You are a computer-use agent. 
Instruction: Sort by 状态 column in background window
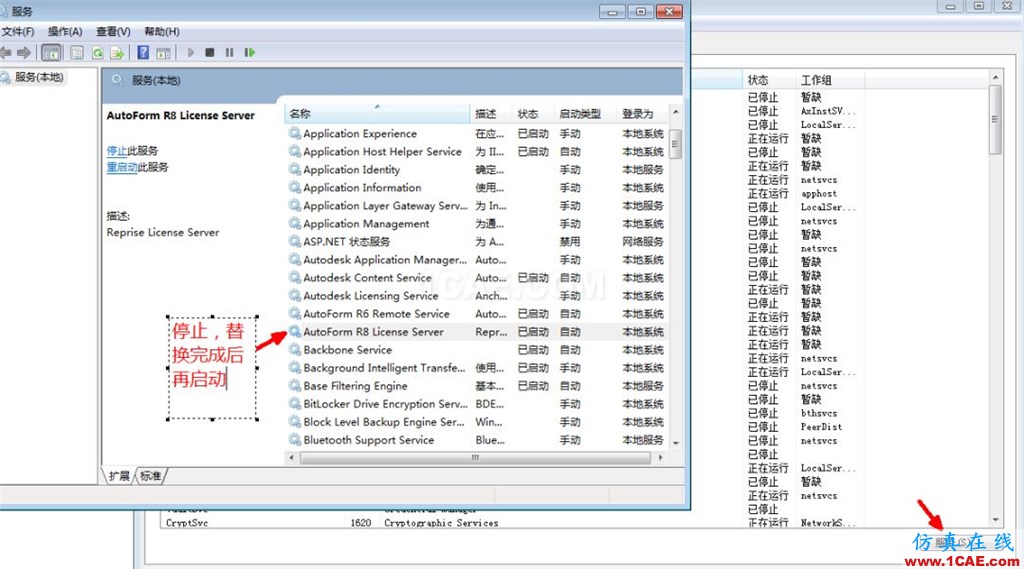click(769, 80)
